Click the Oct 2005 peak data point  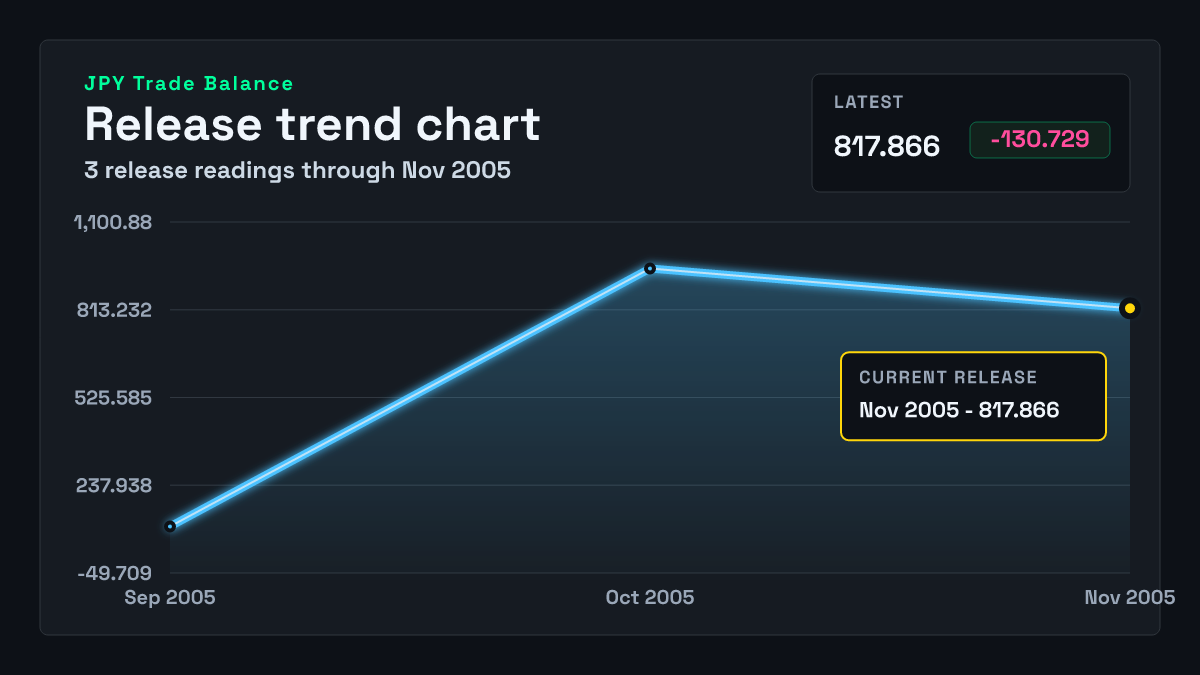tap(650, 268)
